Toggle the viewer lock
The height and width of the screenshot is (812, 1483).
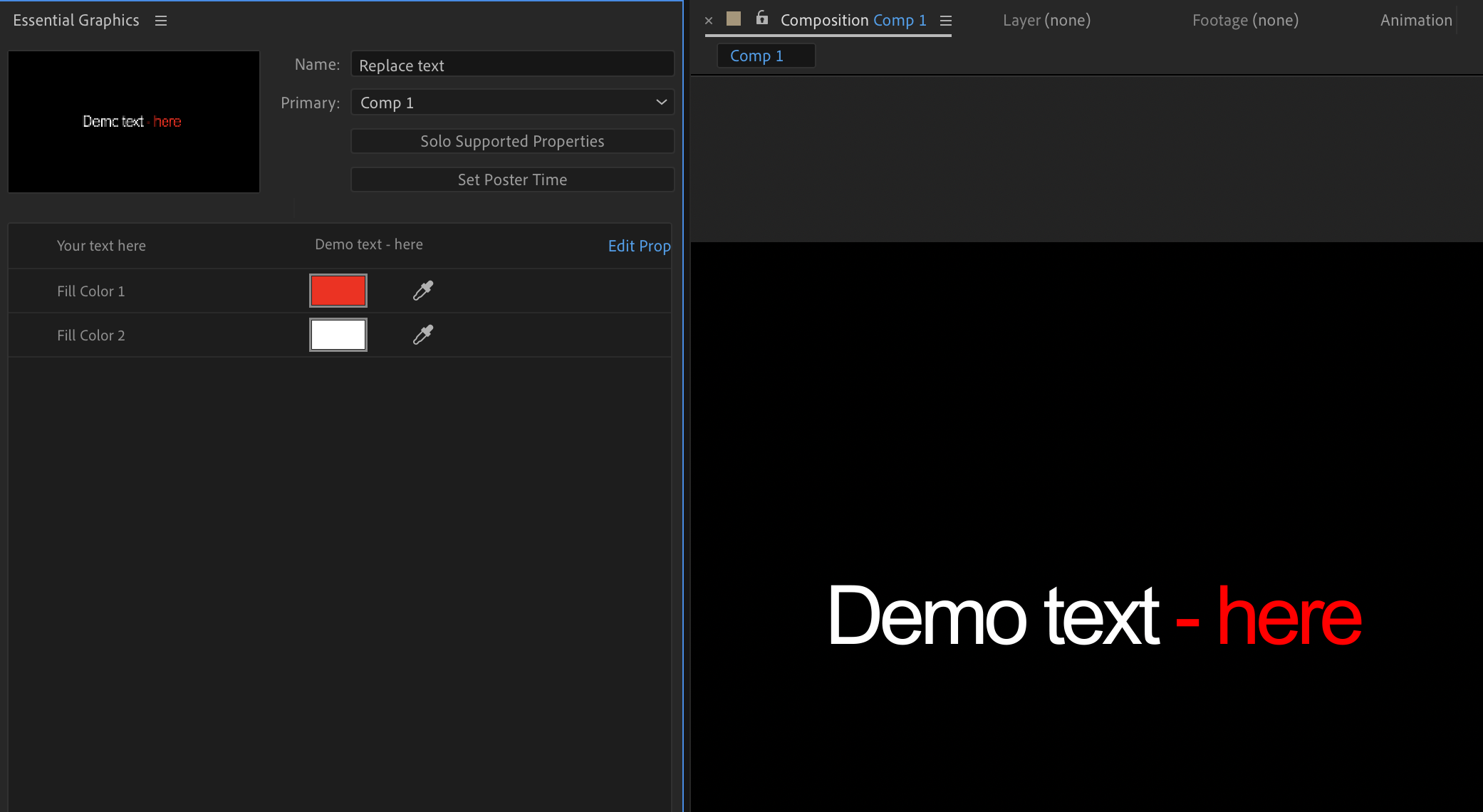(761, 19)
